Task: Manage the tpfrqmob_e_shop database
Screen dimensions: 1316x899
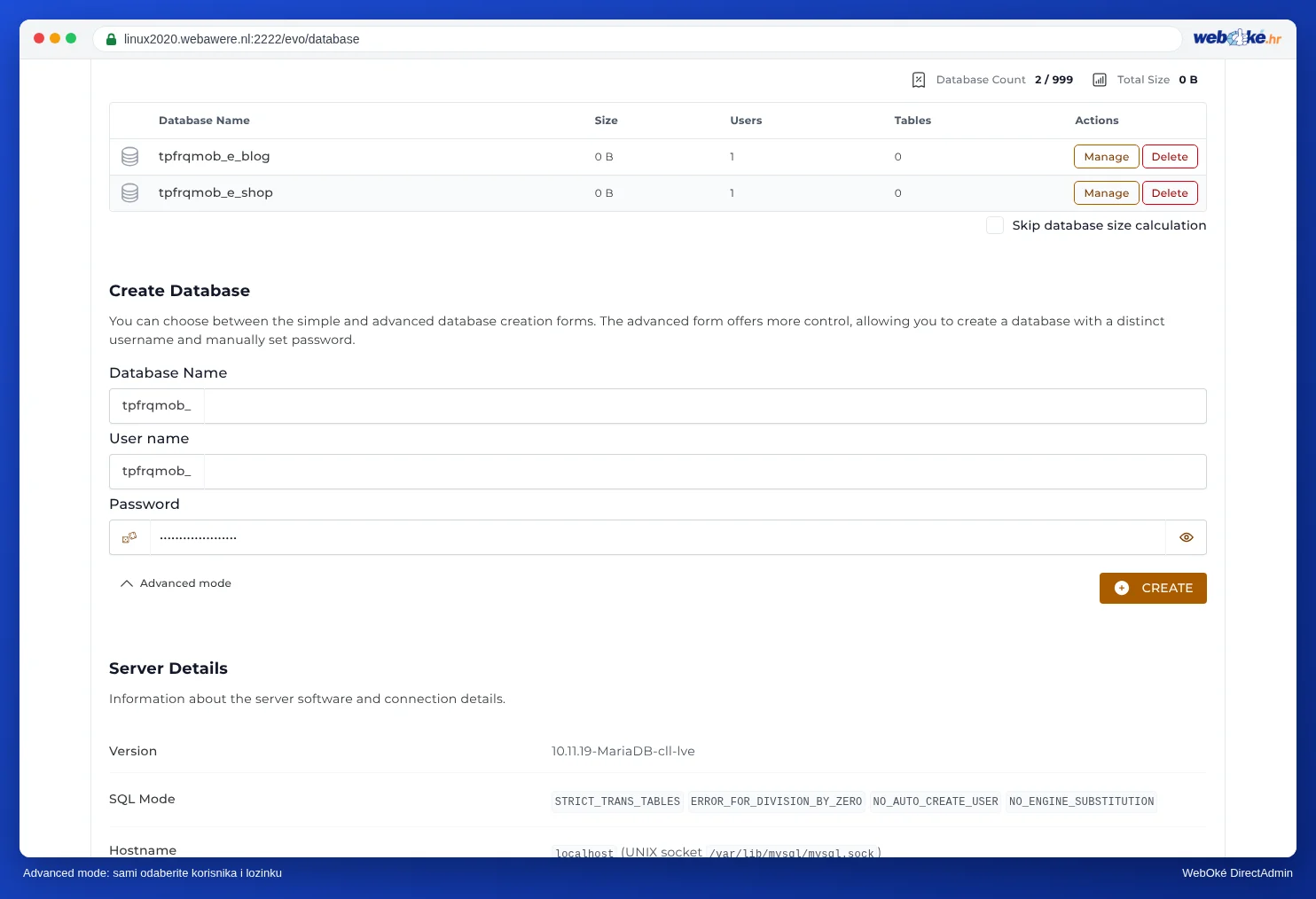Action: tap(1107, 193)
